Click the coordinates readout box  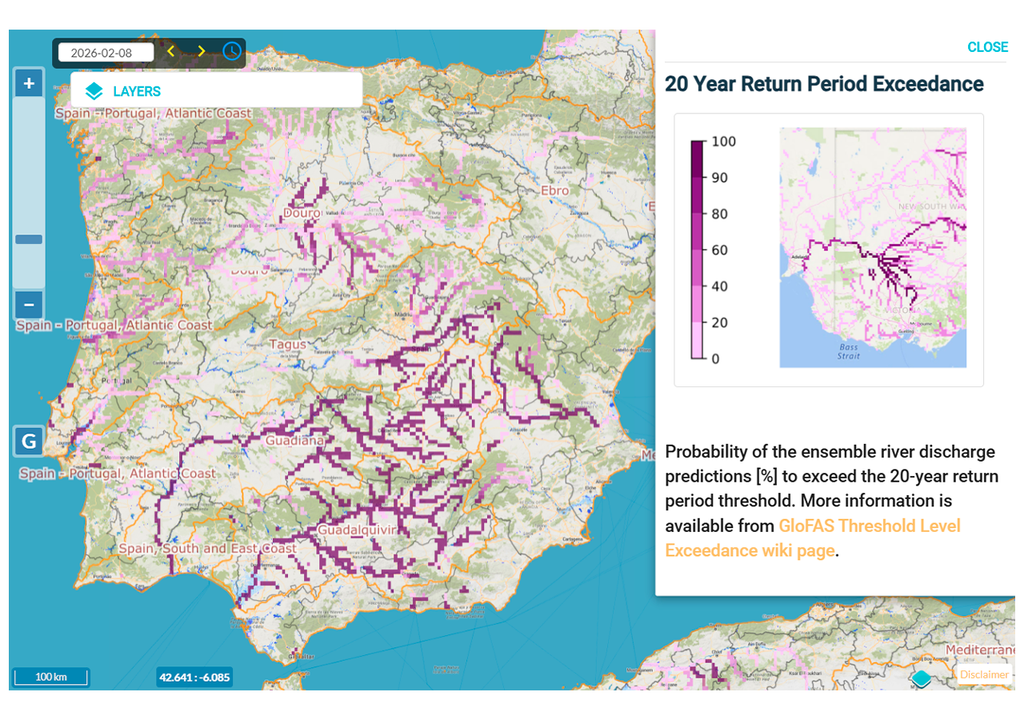point(194,678)
